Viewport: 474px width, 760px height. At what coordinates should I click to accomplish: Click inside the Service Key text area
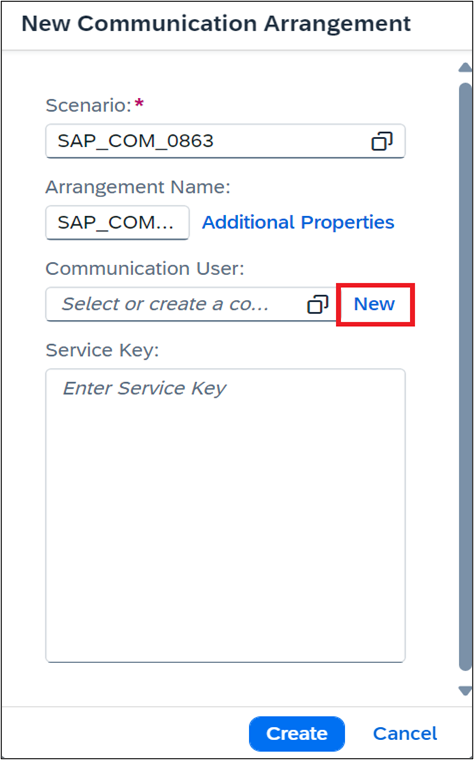225,515
